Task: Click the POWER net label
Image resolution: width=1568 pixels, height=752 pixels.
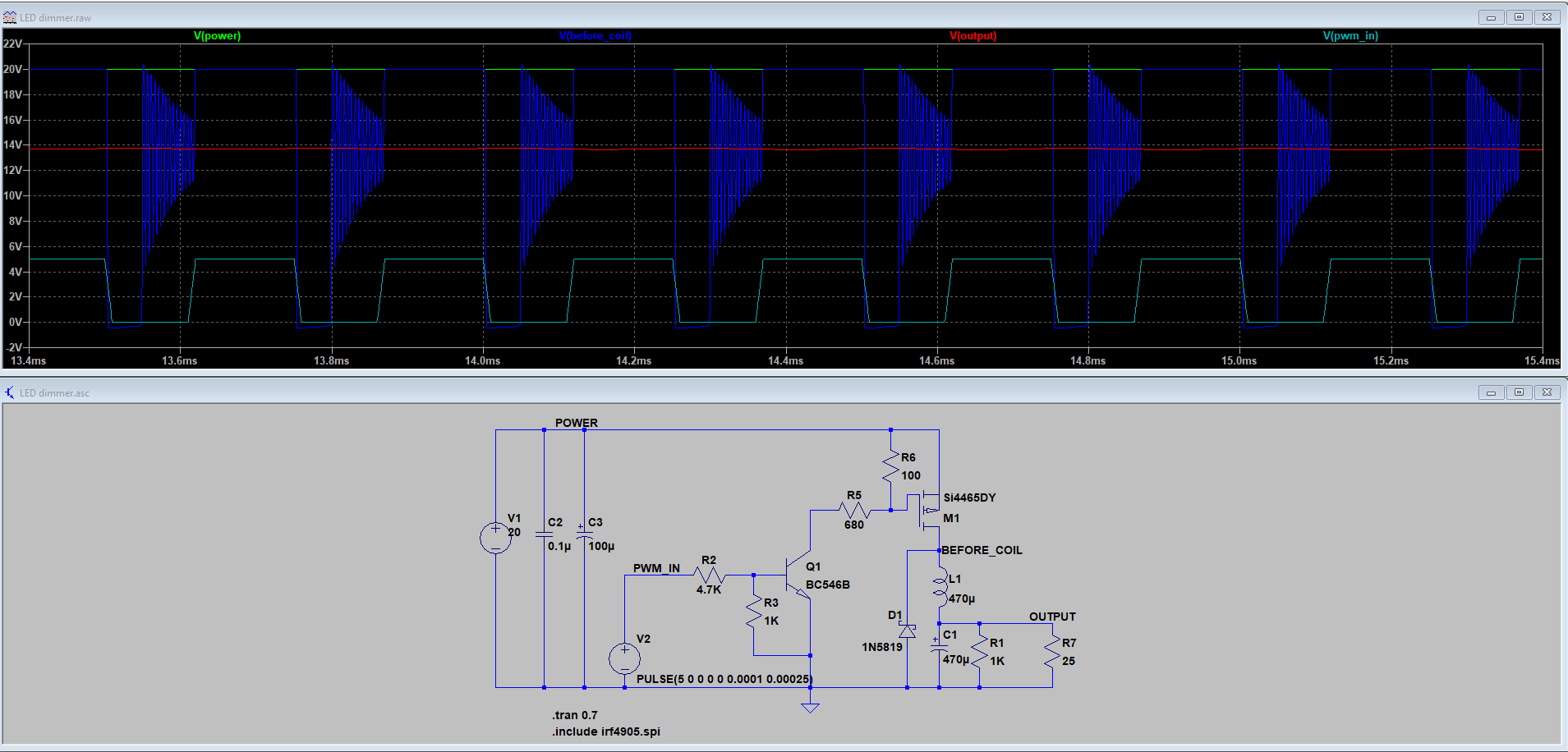Action: 576,423
